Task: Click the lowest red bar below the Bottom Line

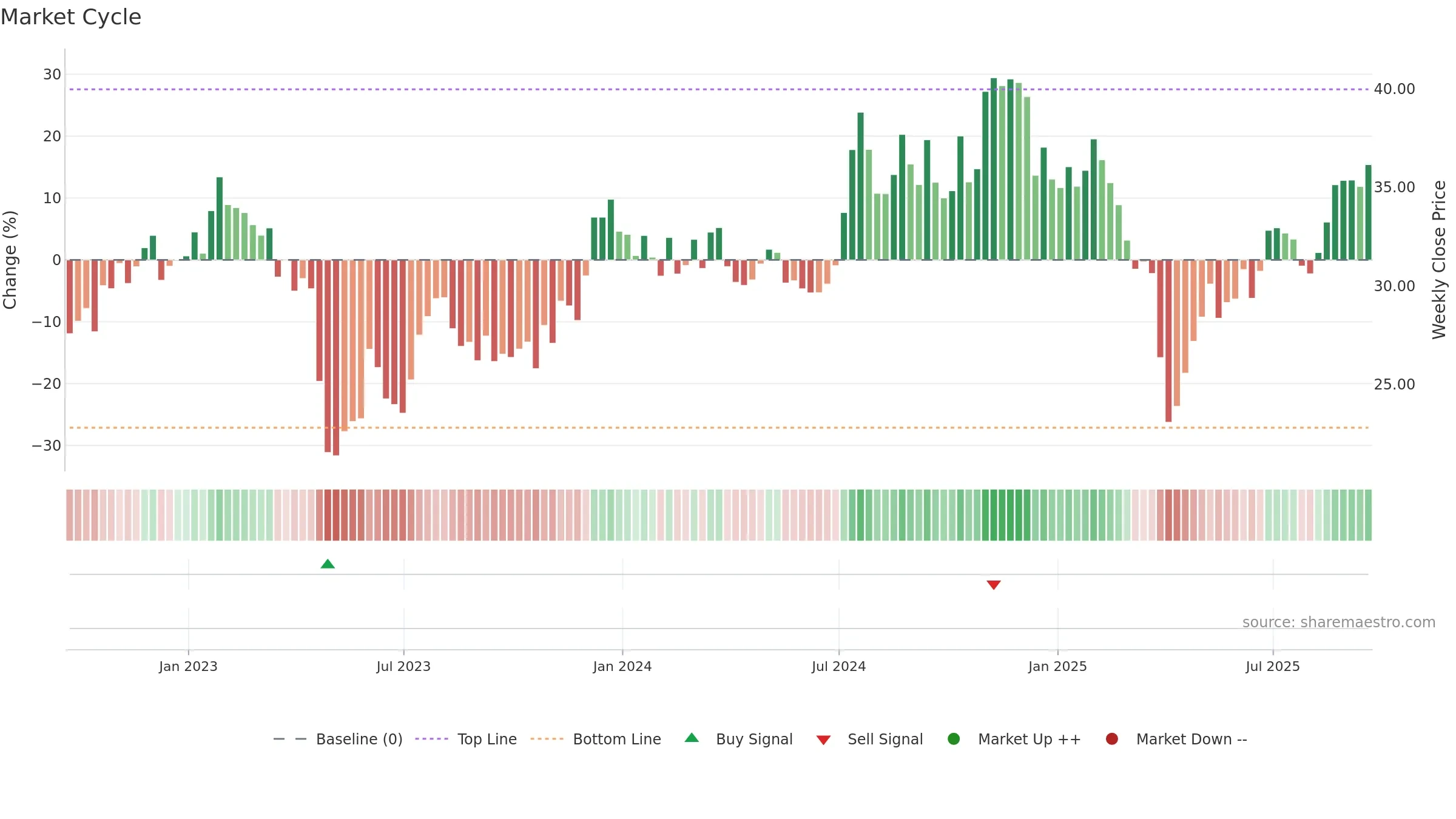Action: (336, 358)
